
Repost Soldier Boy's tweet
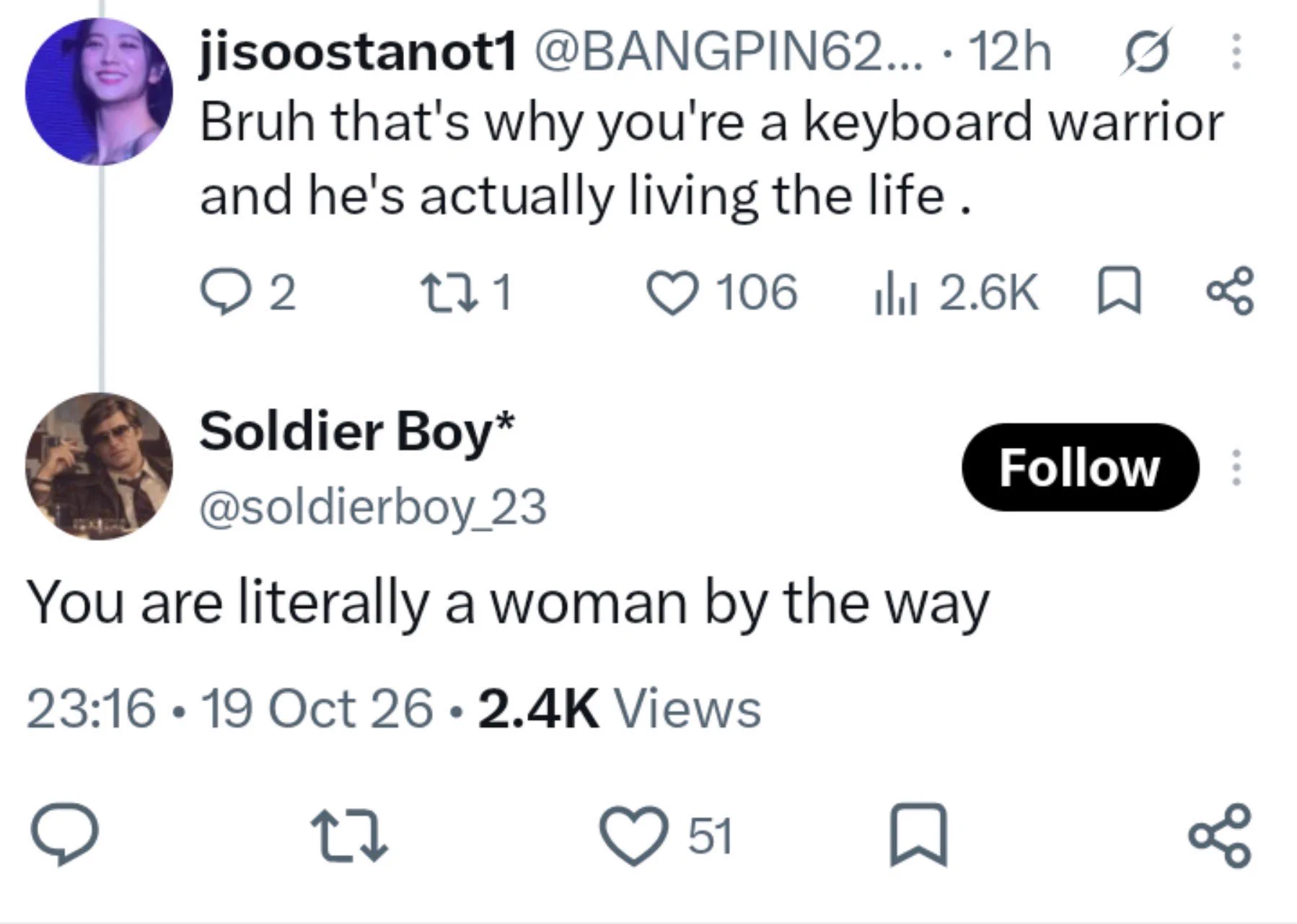point(349,835)
